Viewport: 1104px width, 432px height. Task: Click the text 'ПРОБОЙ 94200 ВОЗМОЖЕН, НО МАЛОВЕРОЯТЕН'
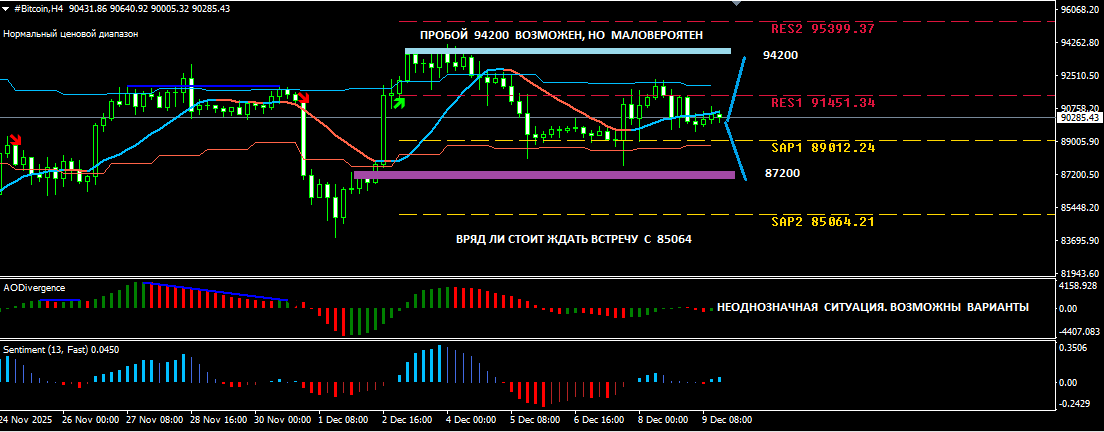561,35
